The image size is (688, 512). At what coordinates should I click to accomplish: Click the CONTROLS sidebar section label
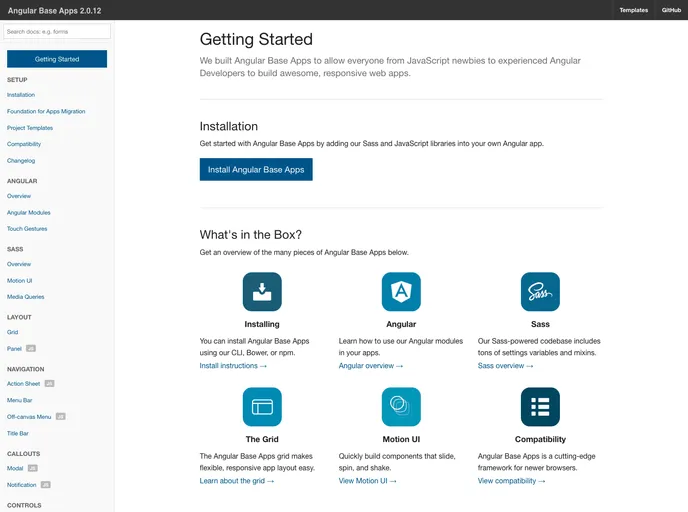[24, 505]
